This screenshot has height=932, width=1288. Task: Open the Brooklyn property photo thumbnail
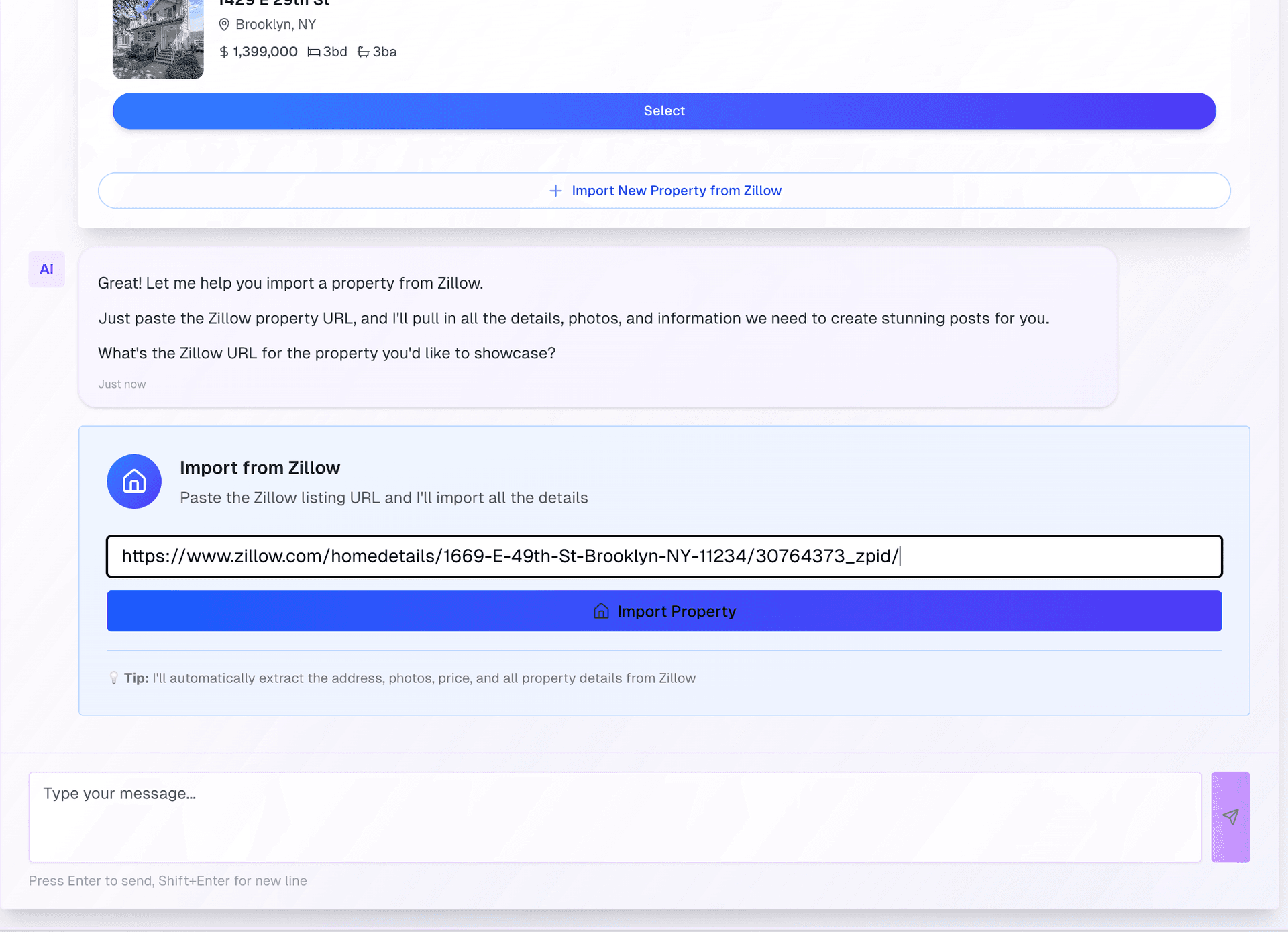(x=158, y=38)
